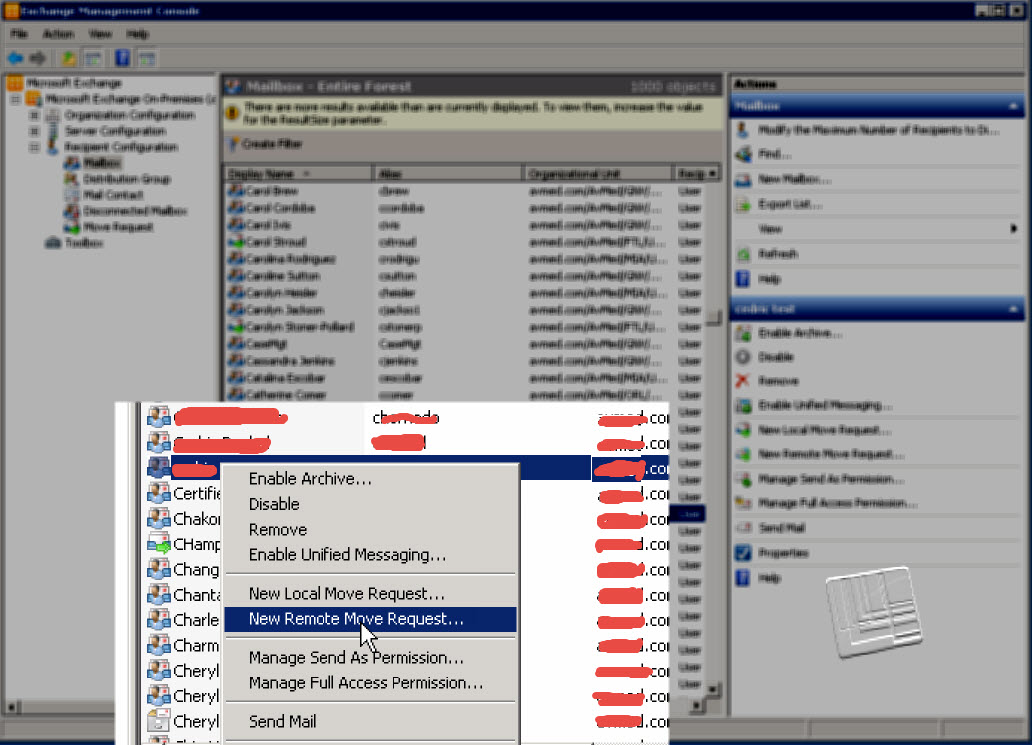
Task: Open the Distribution Group tree node
Action: 126,179
